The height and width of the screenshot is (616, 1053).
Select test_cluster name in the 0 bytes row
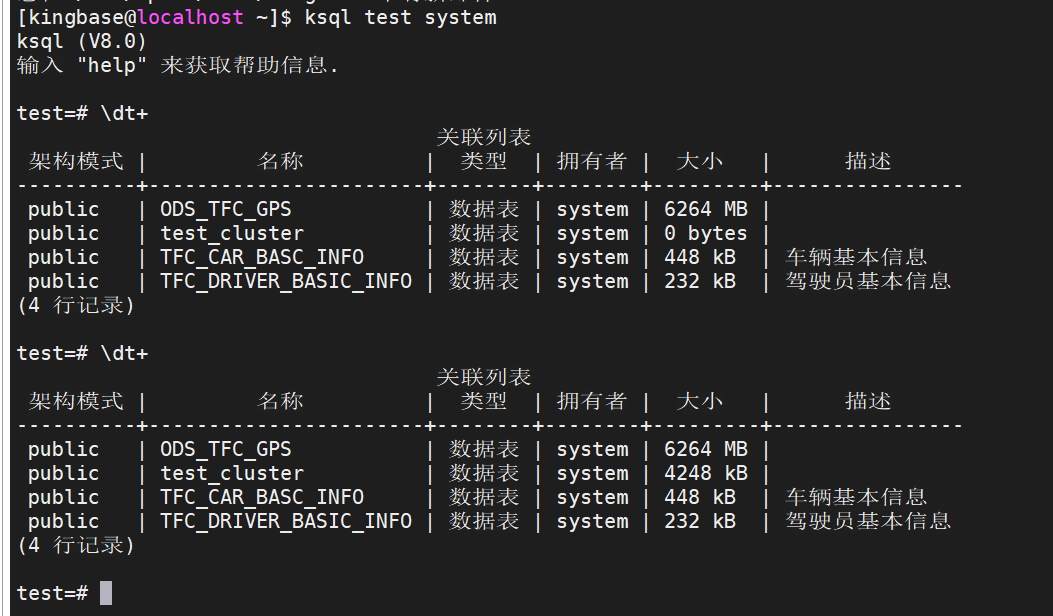tap(232, 233)
